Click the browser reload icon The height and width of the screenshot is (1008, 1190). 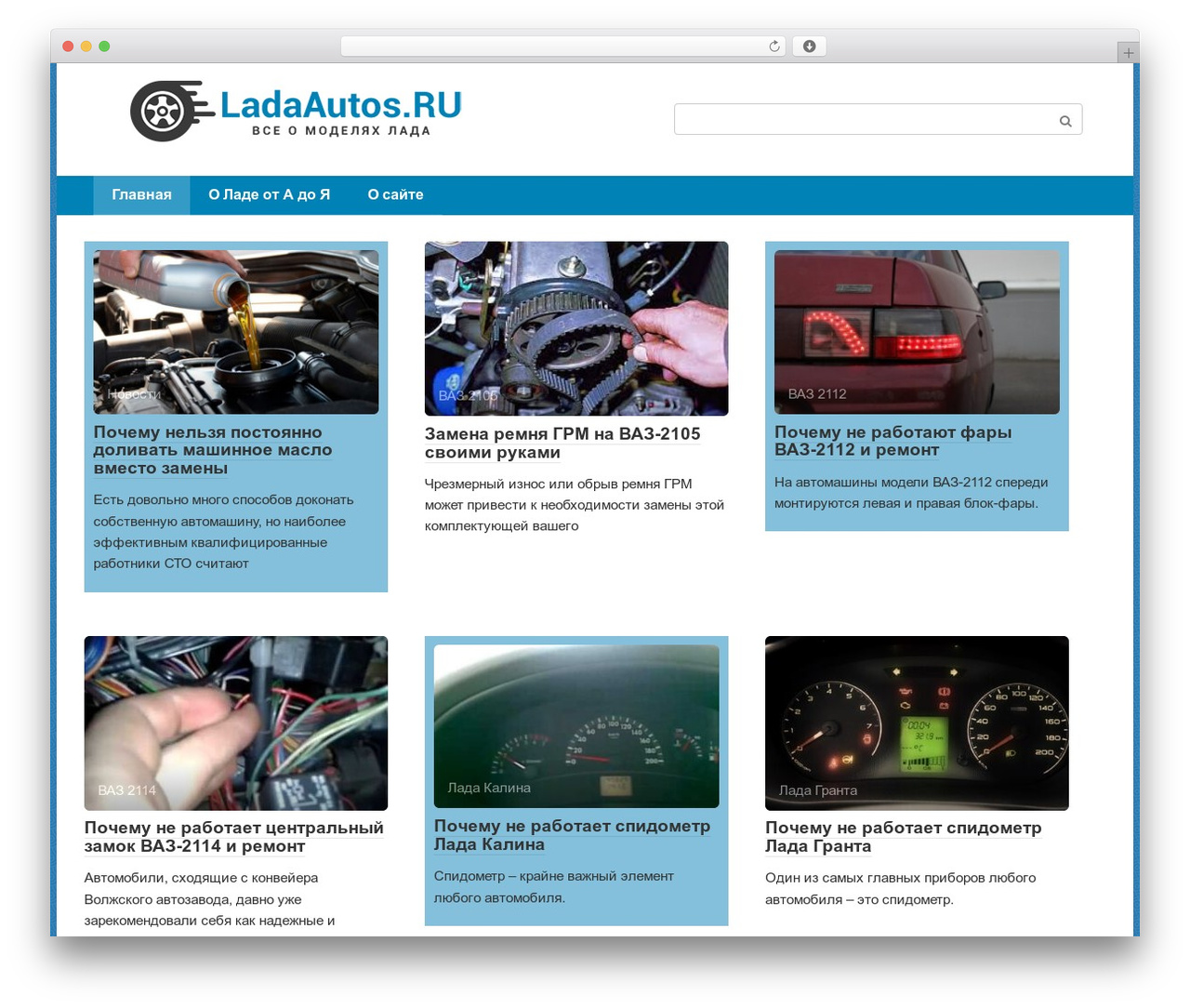click(x=774, y=46)
